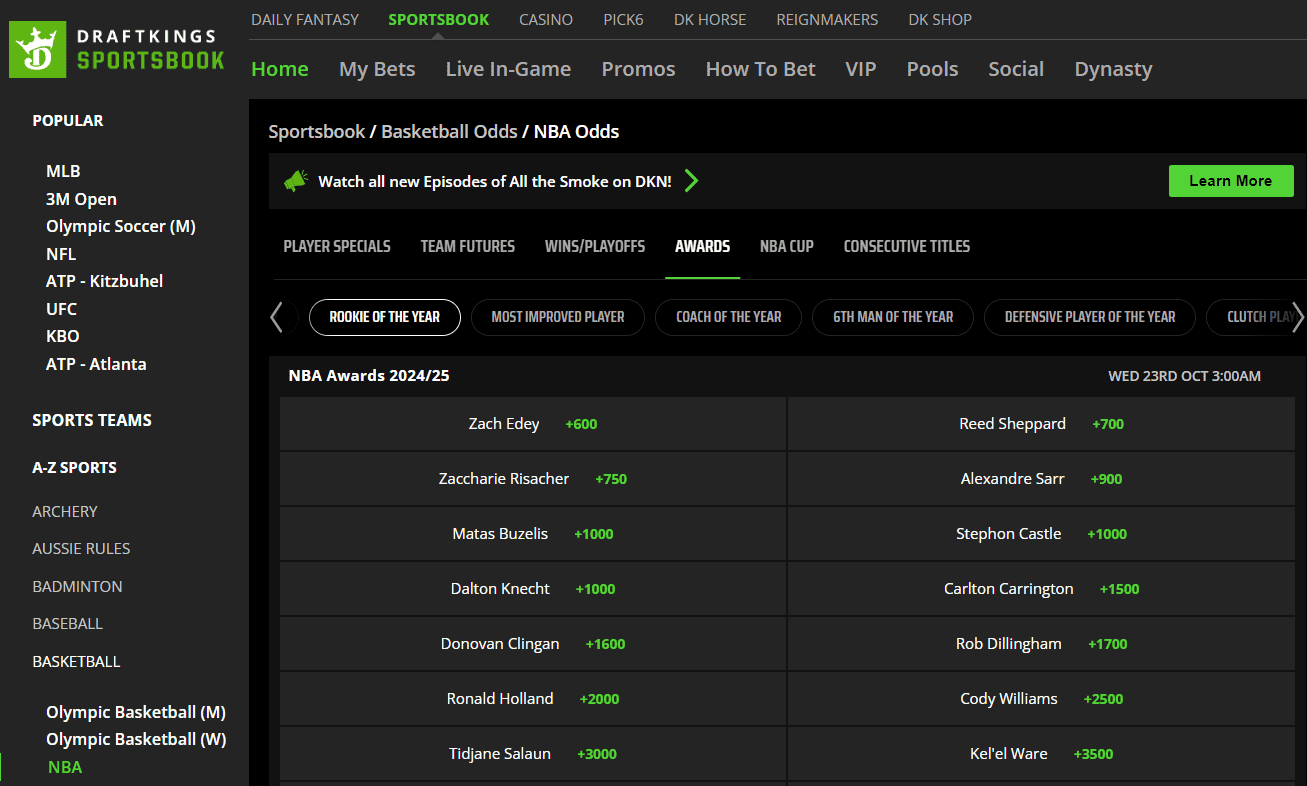
Task: Bet on Rob Dillingham at +1700
Action: [1041, 644]
